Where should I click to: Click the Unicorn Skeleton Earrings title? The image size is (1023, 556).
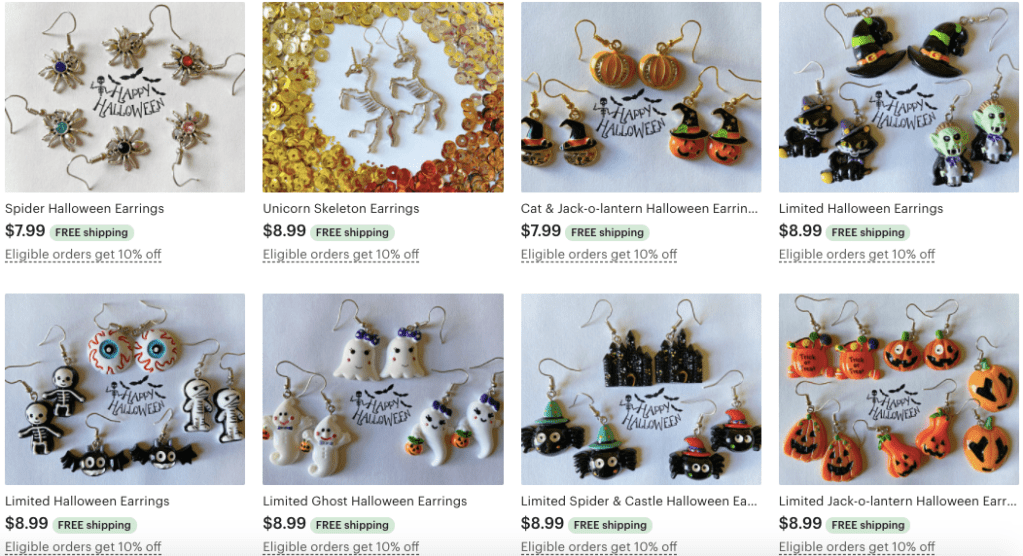(341, 209)
